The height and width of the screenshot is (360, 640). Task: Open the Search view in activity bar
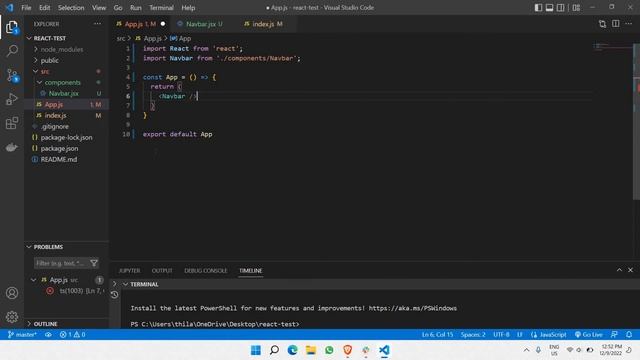(12, 51)
